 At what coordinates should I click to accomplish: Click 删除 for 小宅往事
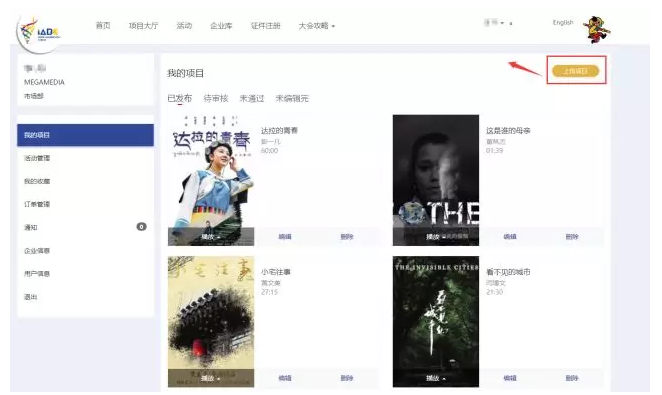(x=347, y=378)
